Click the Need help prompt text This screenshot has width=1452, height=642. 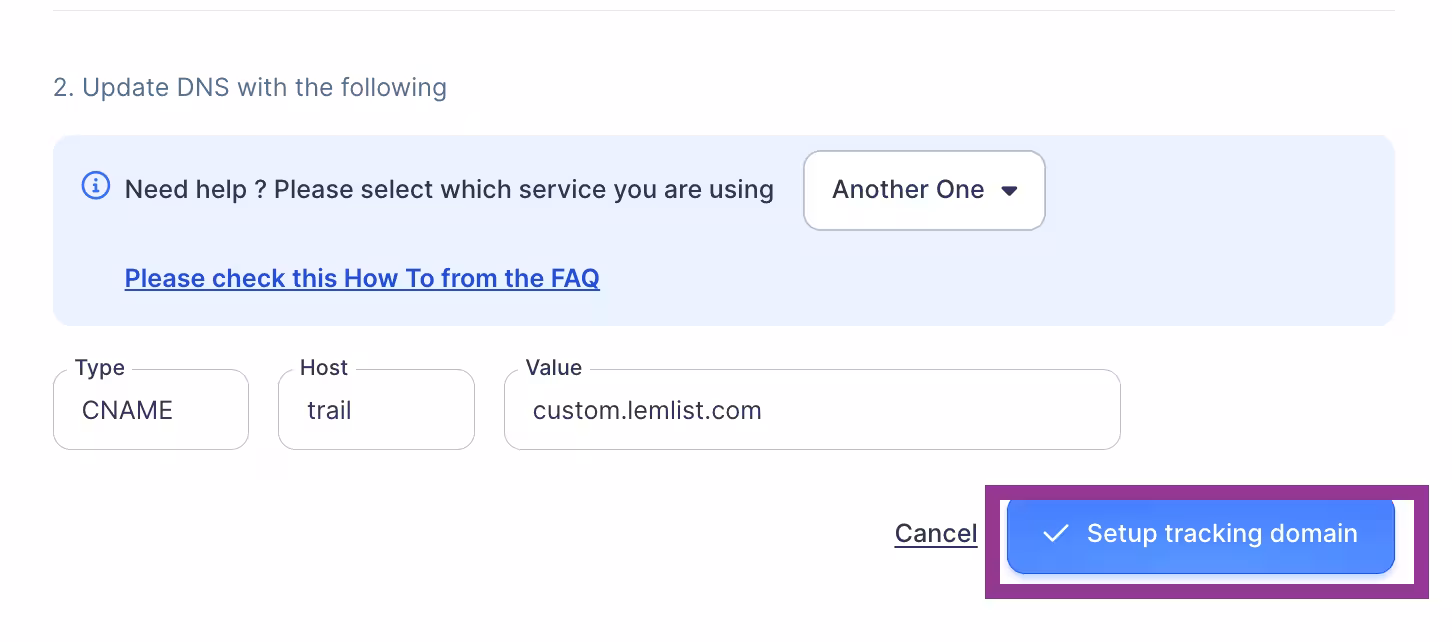coord(449,190)
